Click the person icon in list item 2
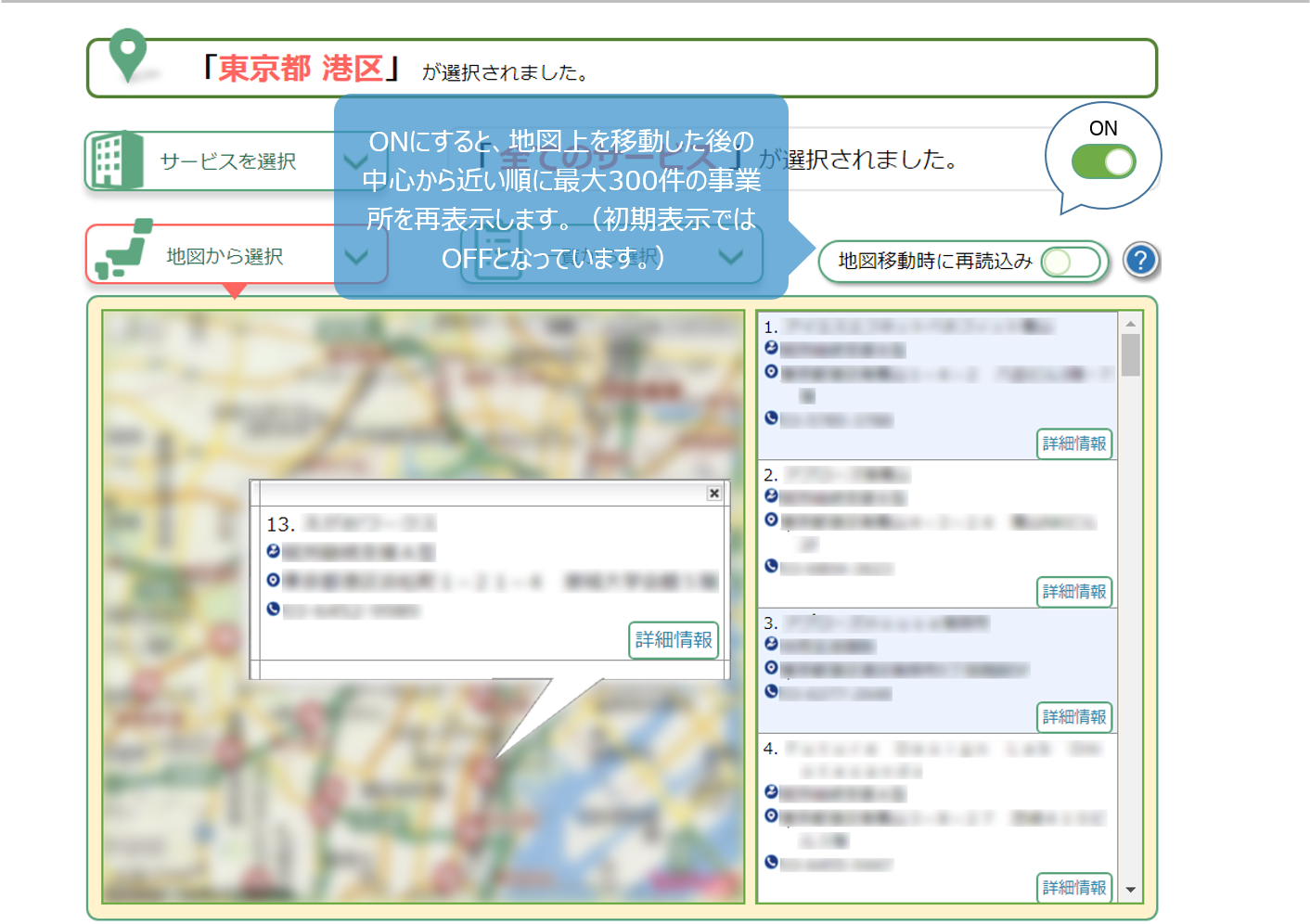The height and width of the screenshot is (924, 1310). [x=771, y=496]
